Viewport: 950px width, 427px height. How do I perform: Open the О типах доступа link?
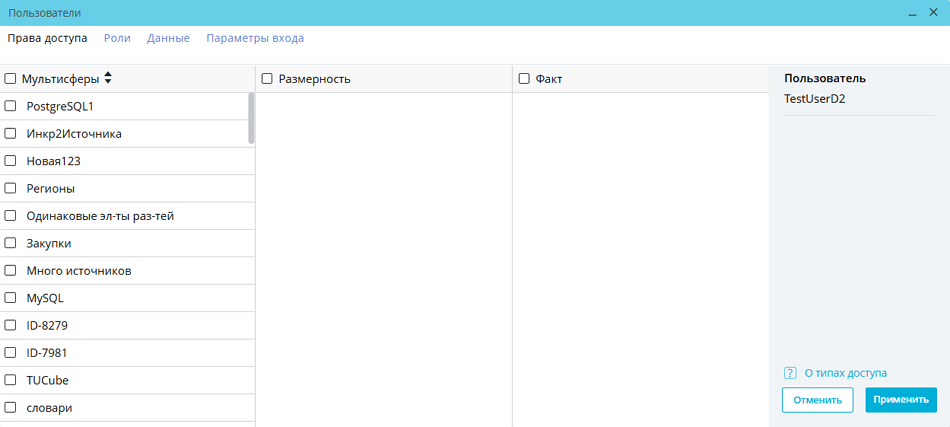845,373
